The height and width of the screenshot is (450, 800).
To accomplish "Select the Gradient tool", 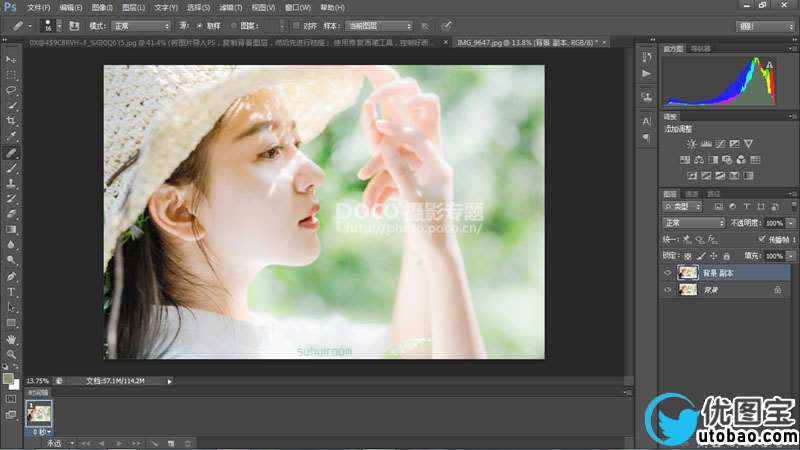I will 11,230.
